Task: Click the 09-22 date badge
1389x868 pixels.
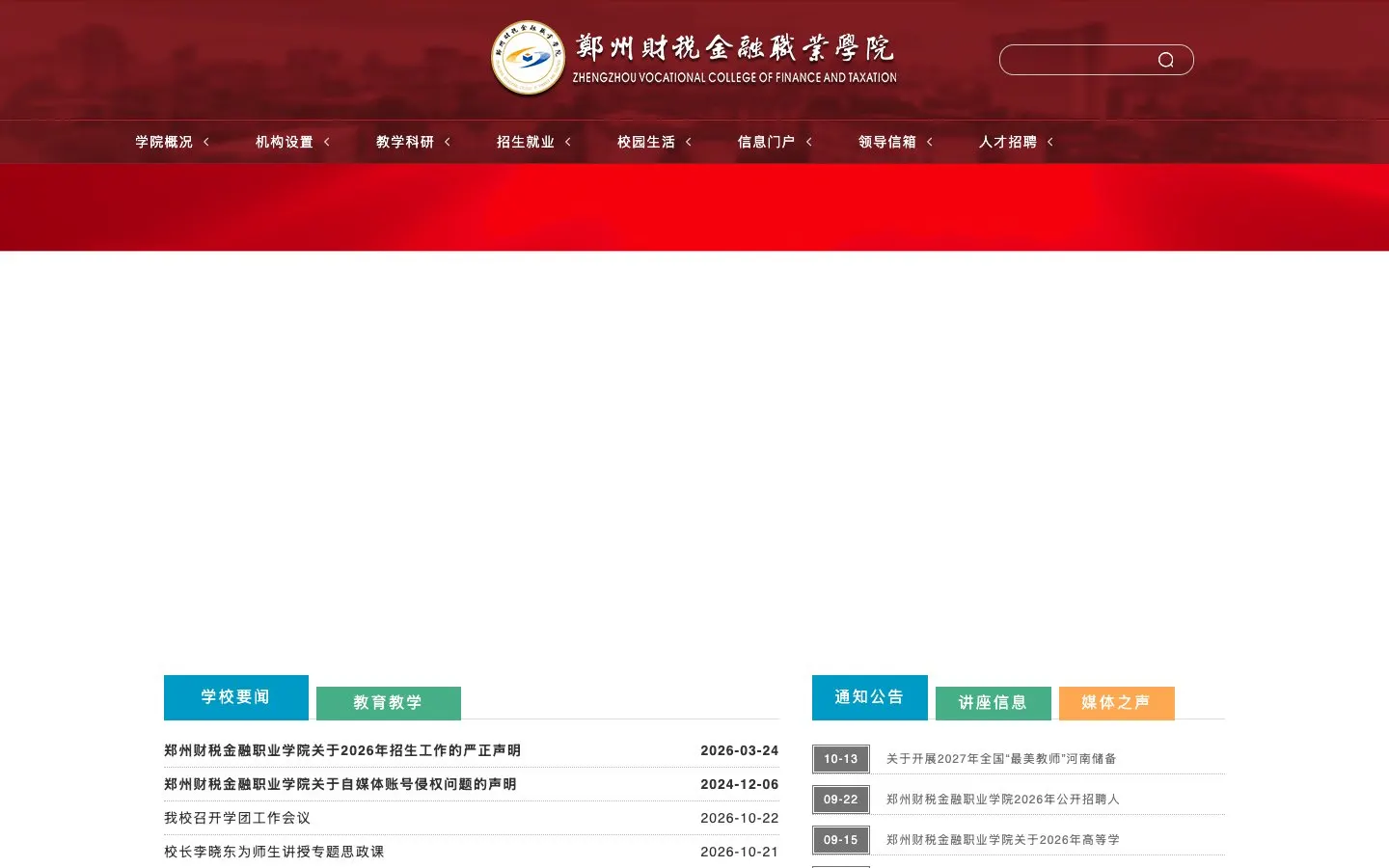Action: pos(841,800)
